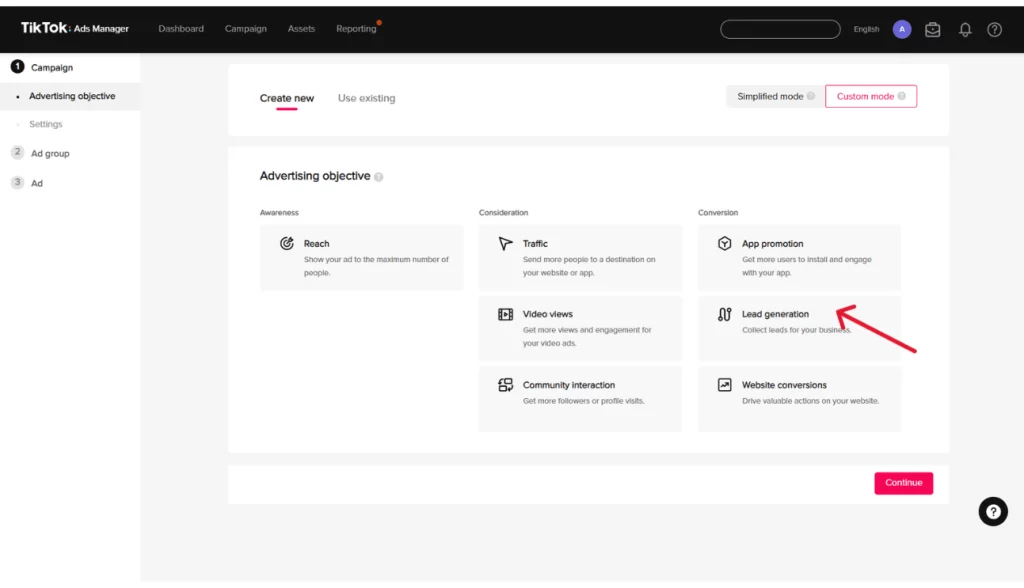Open the Reporting menu

tap(356, 29)
